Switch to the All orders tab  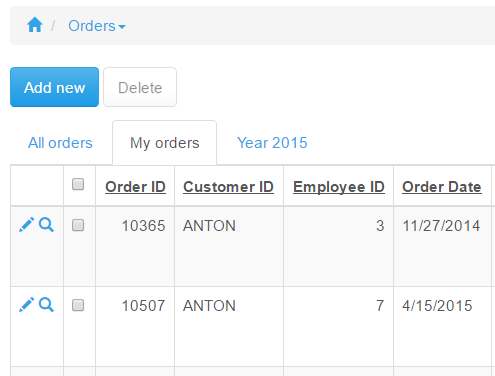coord(60,143)
